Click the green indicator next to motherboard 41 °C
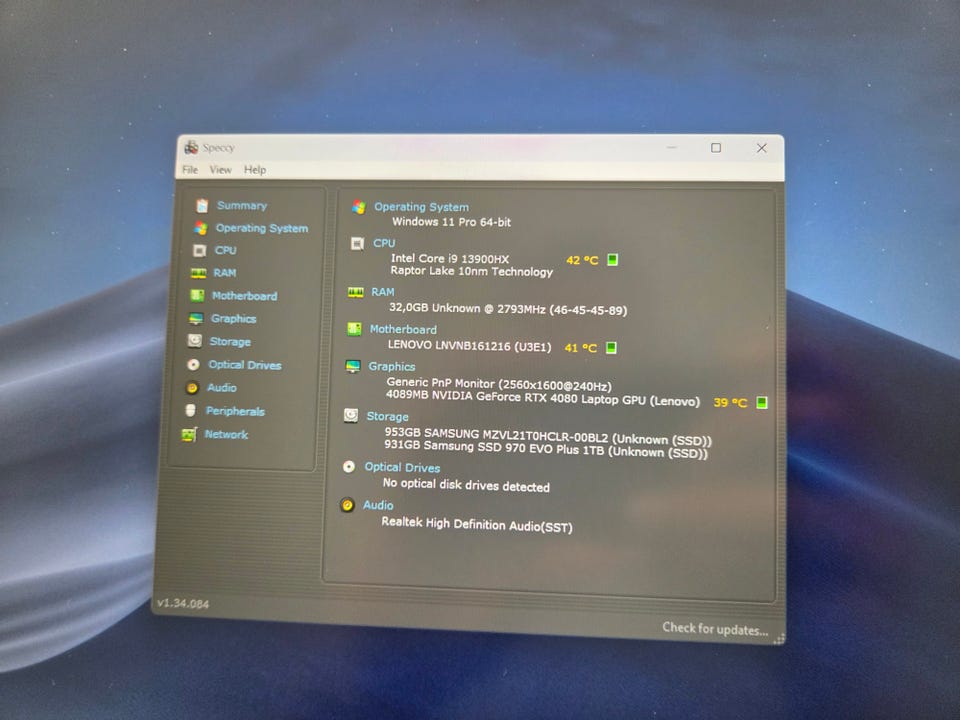Image resolution: width=960 pixels, height=720 pixels. [611, 348]
